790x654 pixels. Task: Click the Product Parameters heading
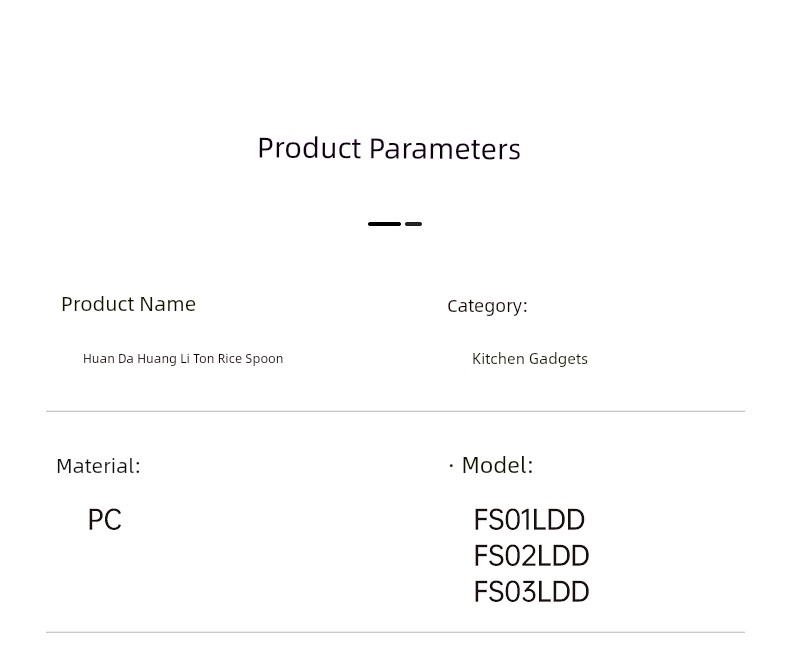click(389, 149)
